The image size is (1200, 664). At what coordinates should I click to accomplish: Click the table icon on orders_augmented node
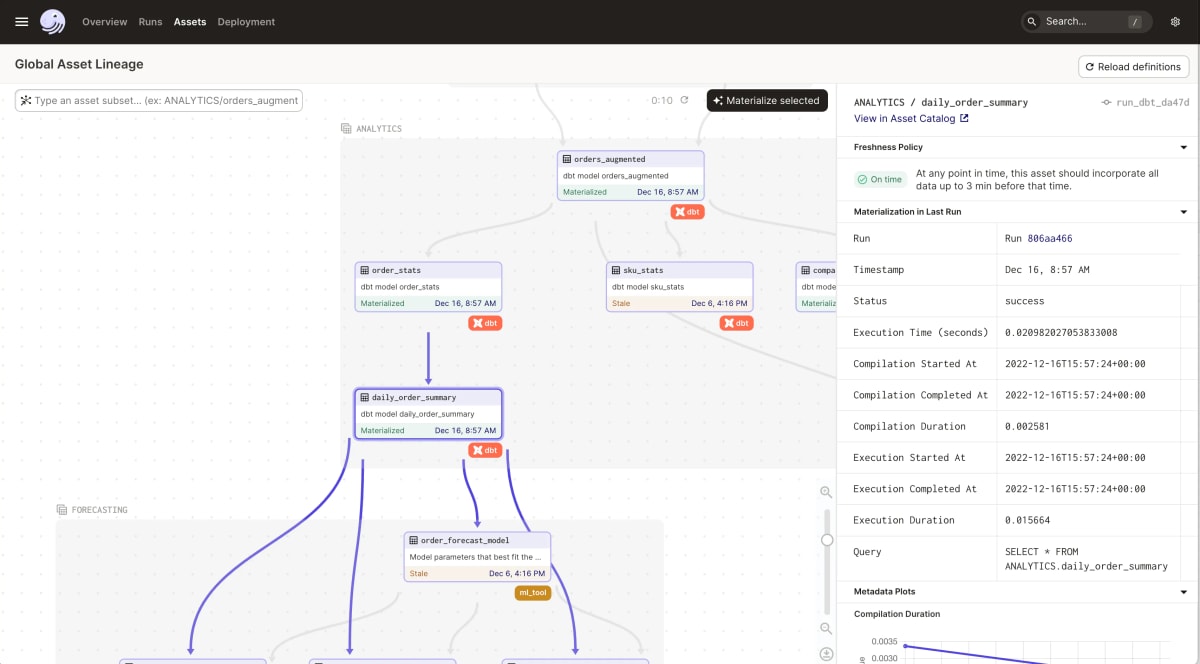[567, 159]
